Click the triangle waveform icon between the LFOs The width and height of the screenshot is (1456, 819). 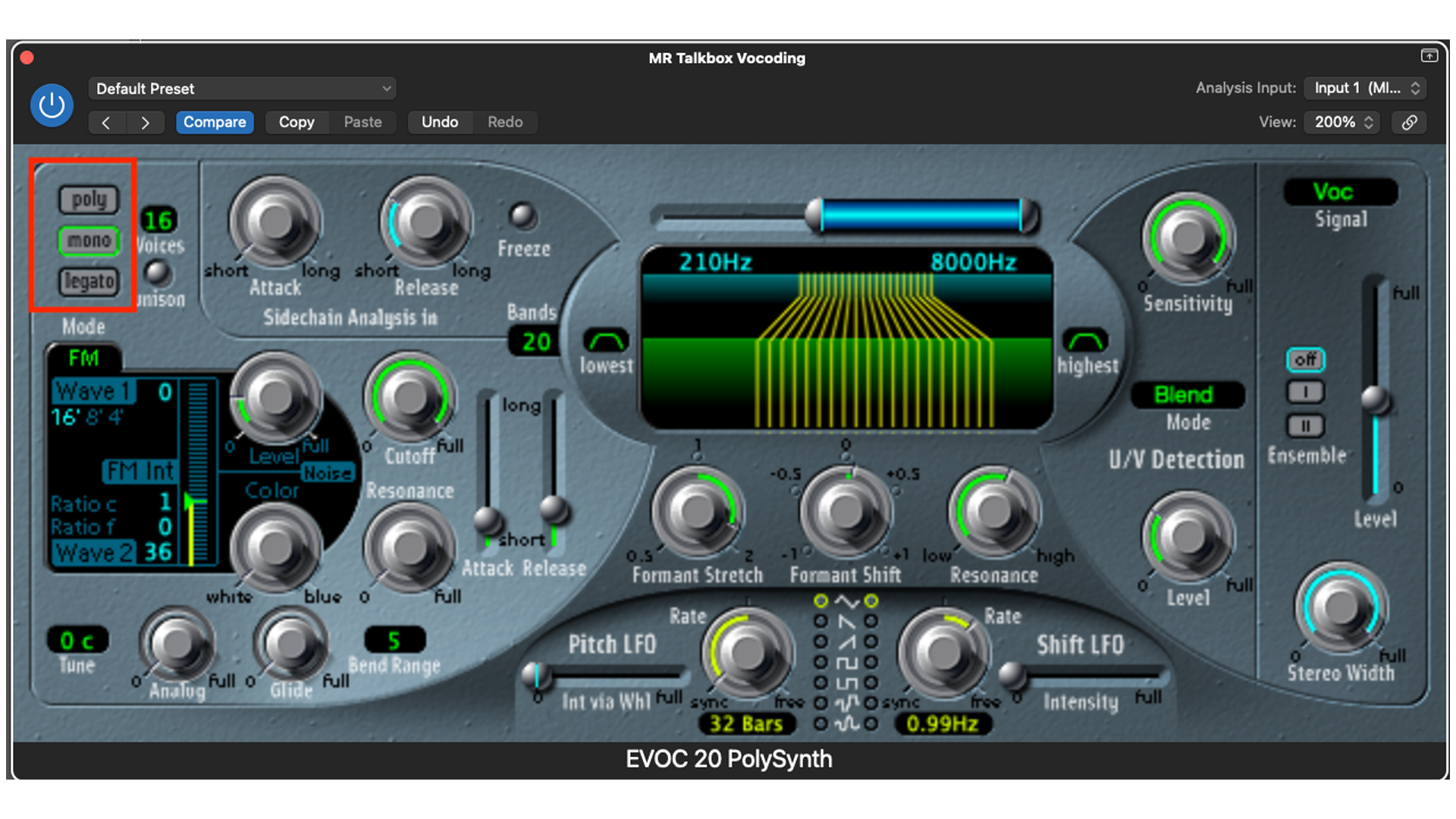pos(846,602)
